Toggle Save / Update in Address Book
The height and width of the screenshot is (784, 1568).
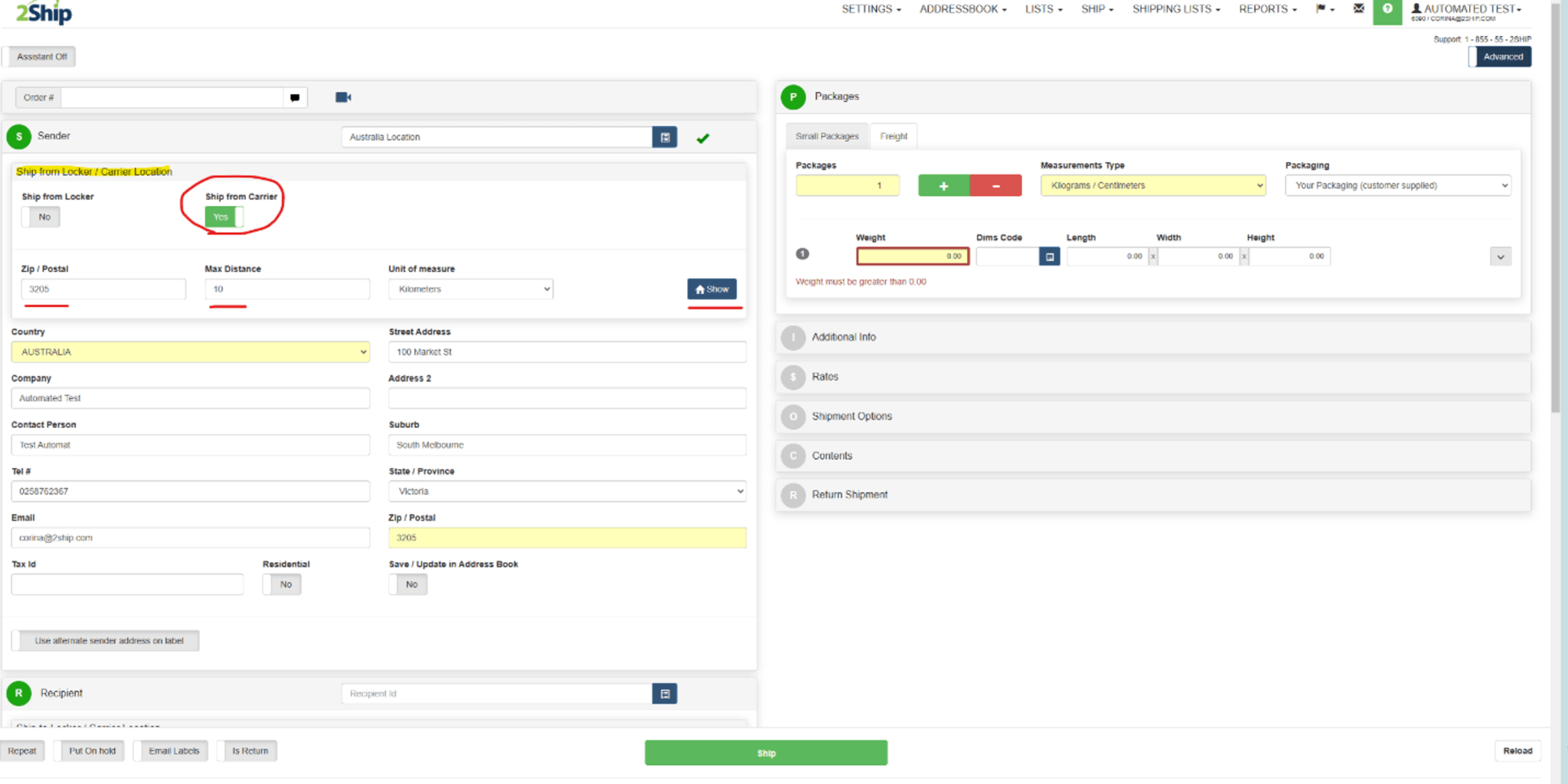point(407,584)
